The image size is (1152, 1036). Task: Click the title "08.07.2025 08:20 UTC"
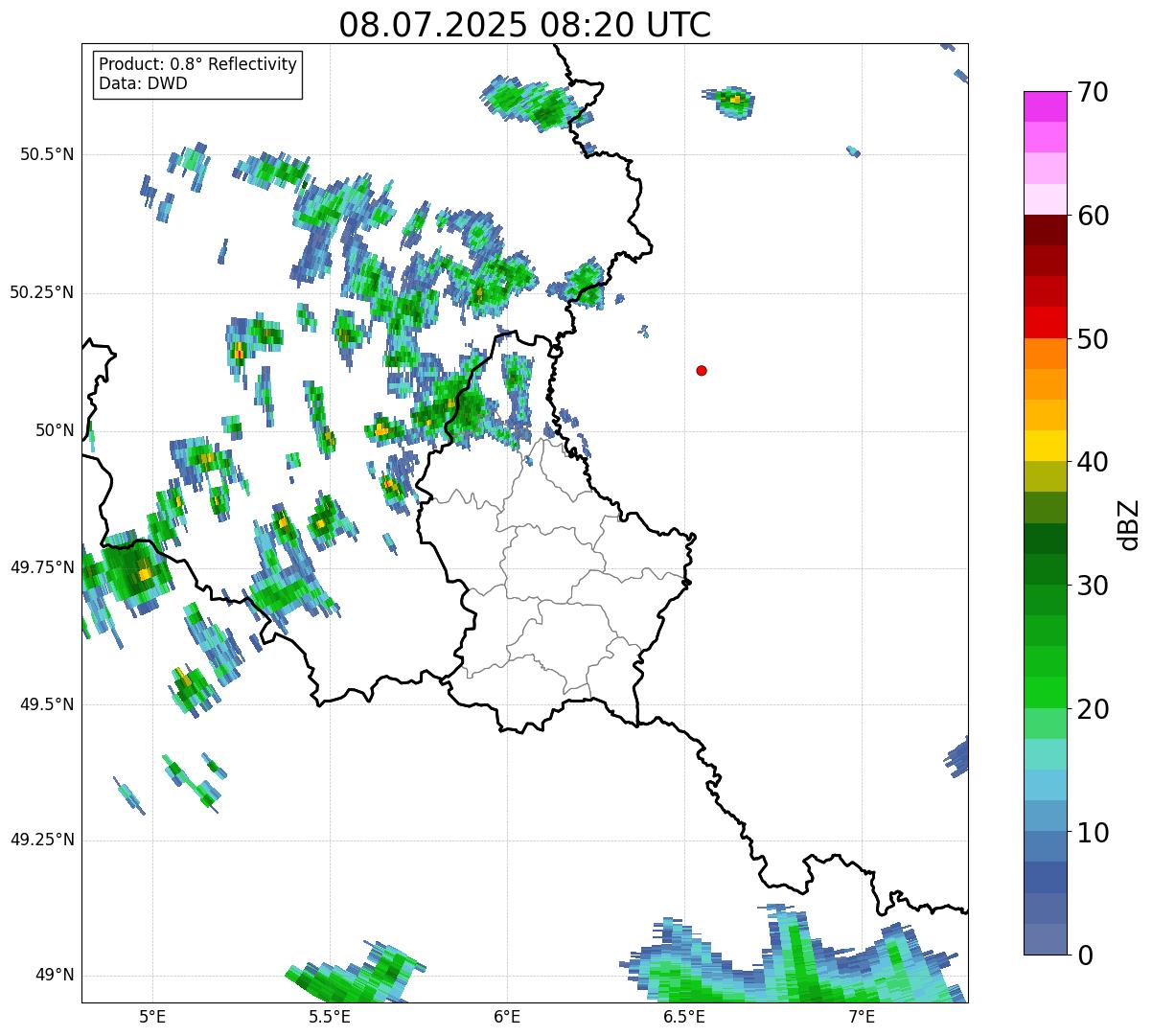525,24
